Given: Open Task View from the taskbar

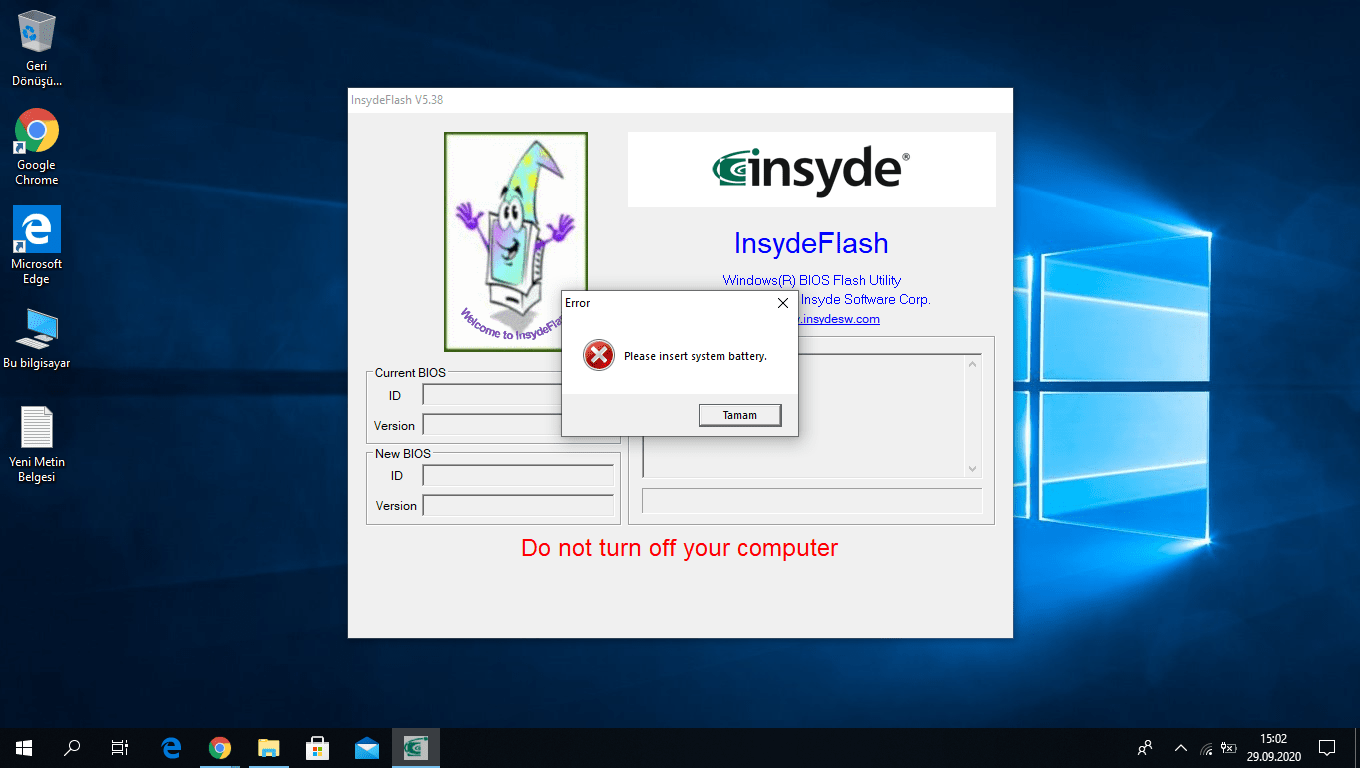Looking at the screenshot, I should (120, 748).
